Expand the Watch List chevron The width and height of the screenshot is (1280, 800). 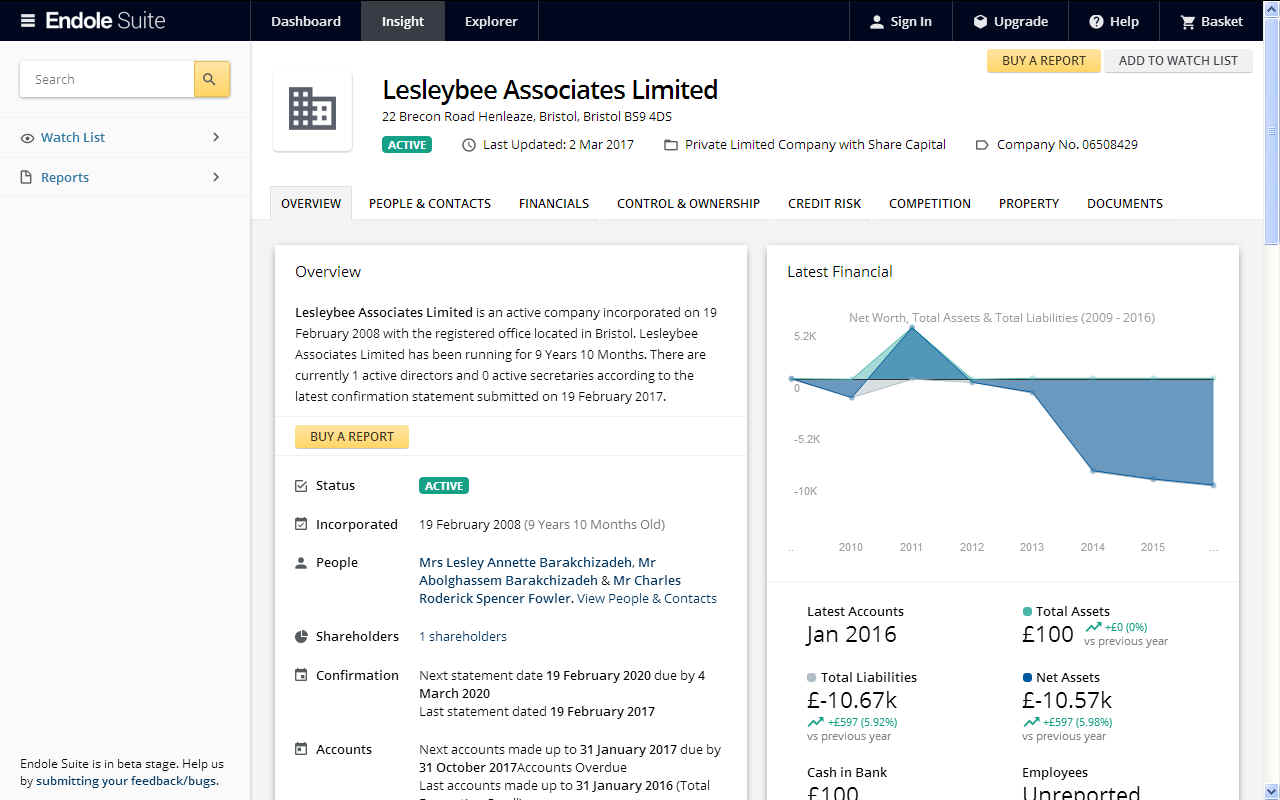(x=216, y=137)
